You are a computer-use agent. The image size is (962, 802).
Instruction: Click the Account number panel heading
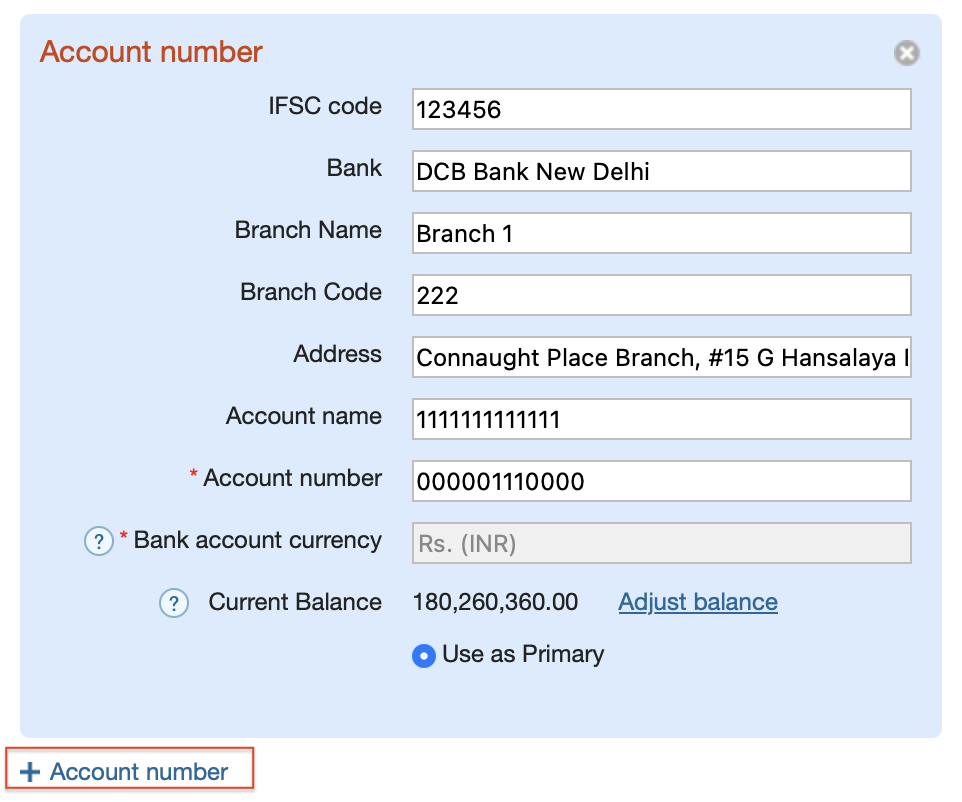click(x=151, y=52)
